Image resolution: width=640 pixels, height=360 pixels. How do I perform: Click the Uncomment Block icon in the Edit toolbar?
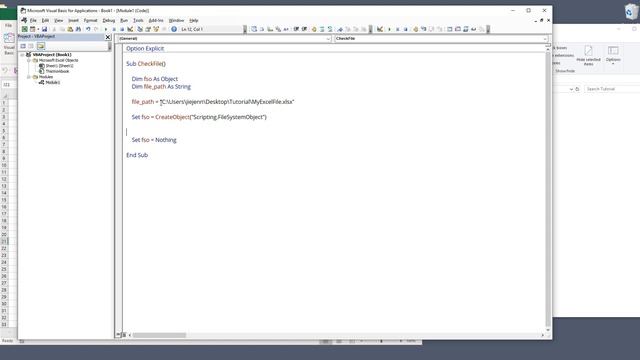pos(330,29)
